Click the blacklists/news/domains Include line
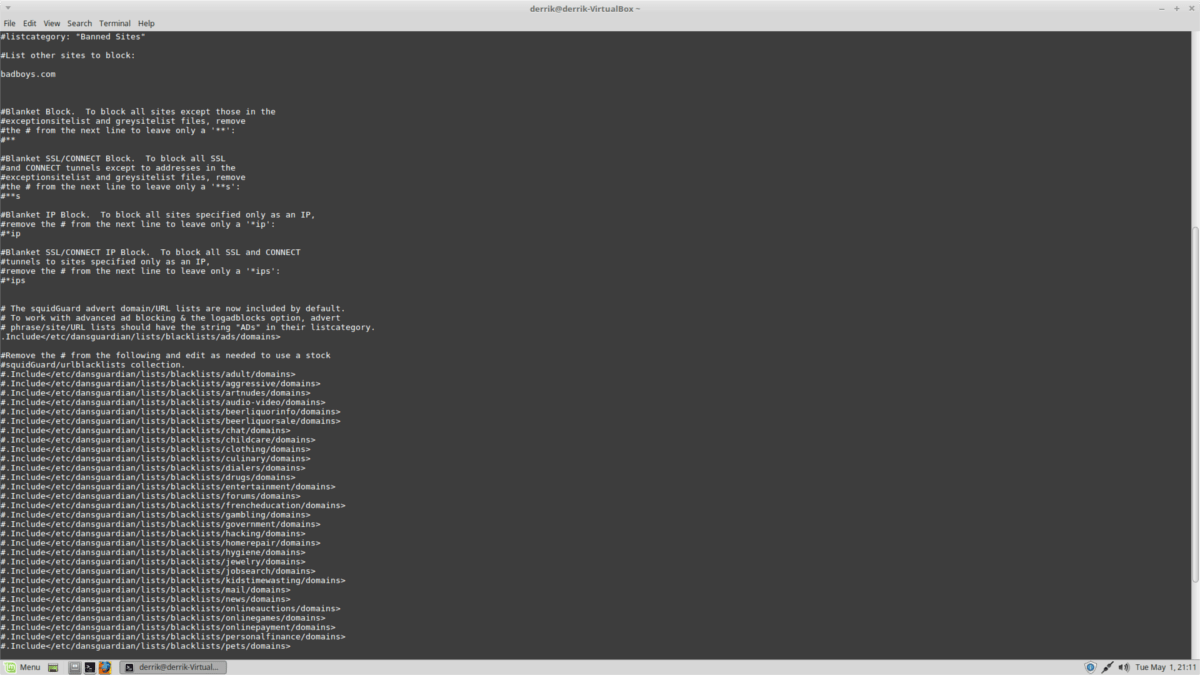 click(x=145, y=599)
